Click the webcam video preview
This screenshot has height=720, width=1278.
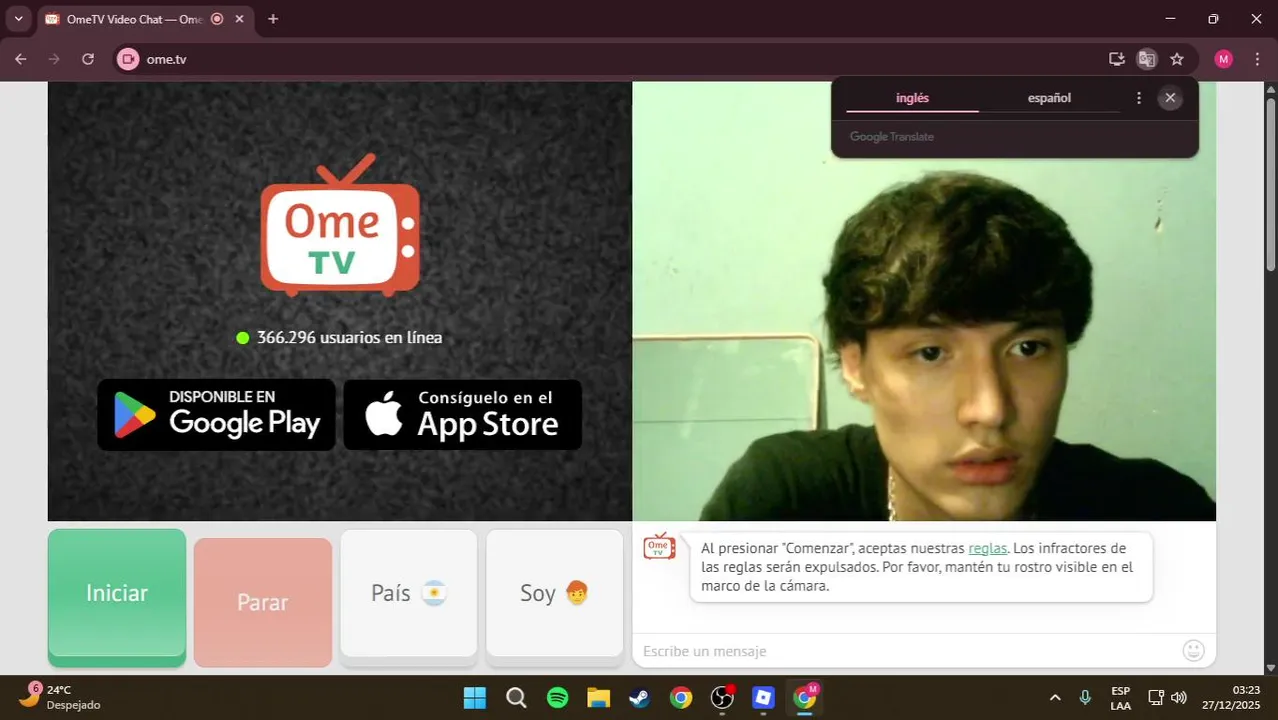click(x=924, y=301)
